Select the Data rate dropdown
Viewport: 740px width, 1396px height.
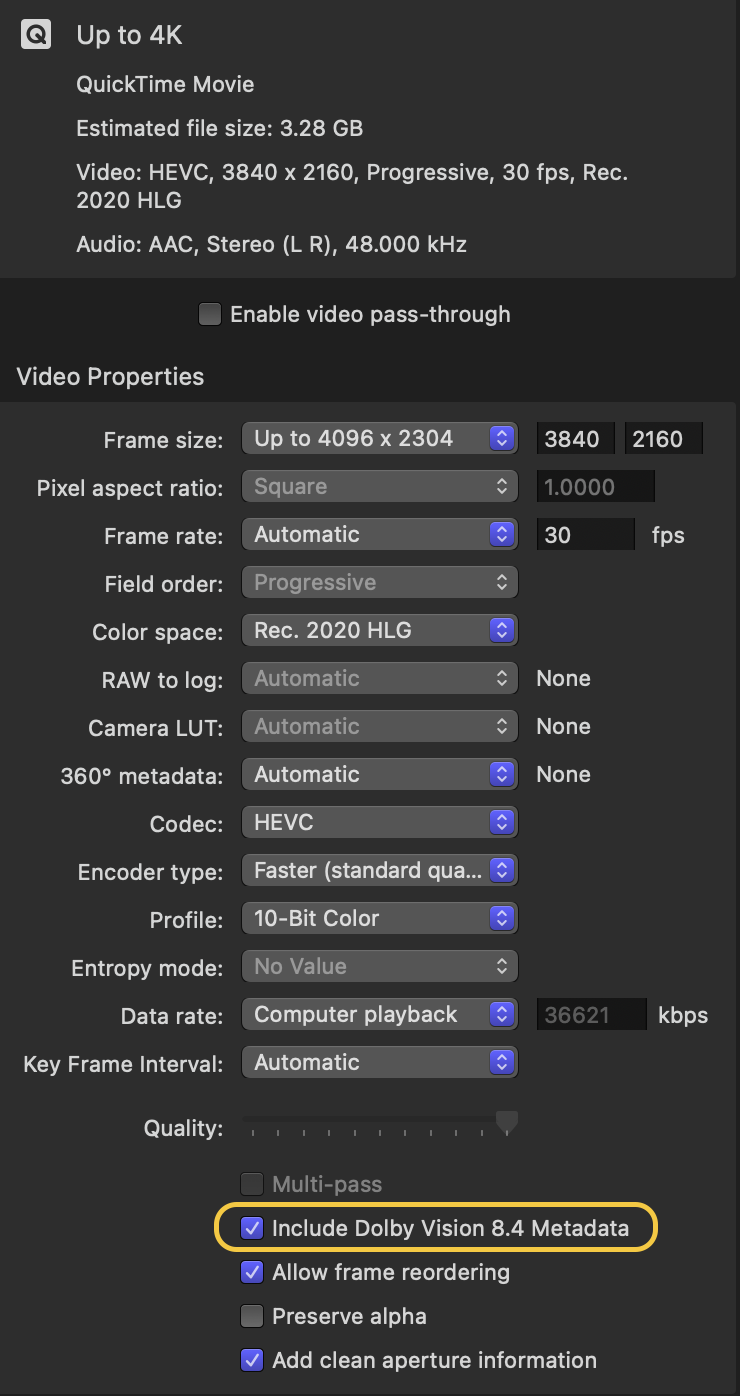(380, 1014)
